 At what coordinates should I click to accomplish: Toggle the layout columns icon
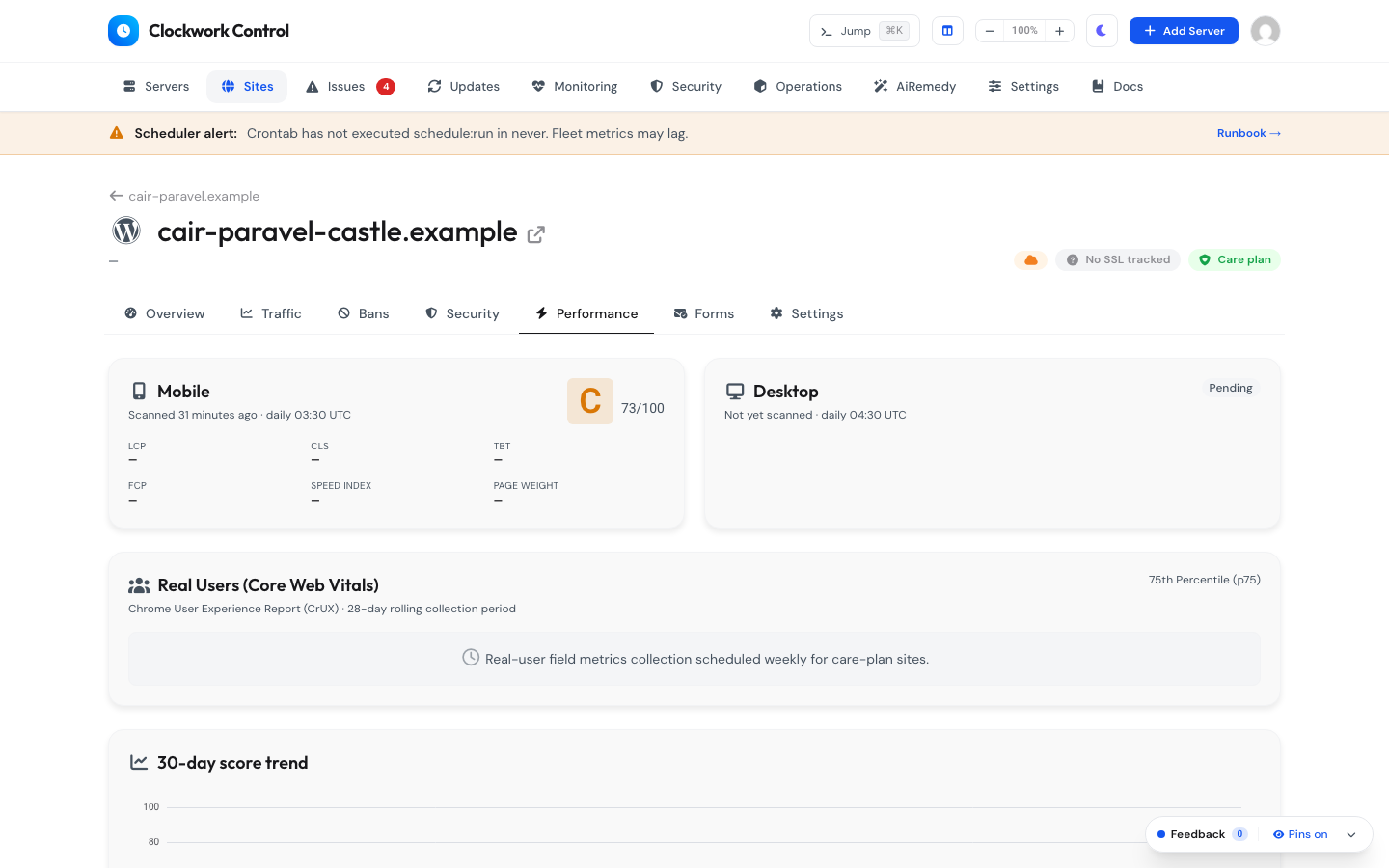[x=947, y=31]
